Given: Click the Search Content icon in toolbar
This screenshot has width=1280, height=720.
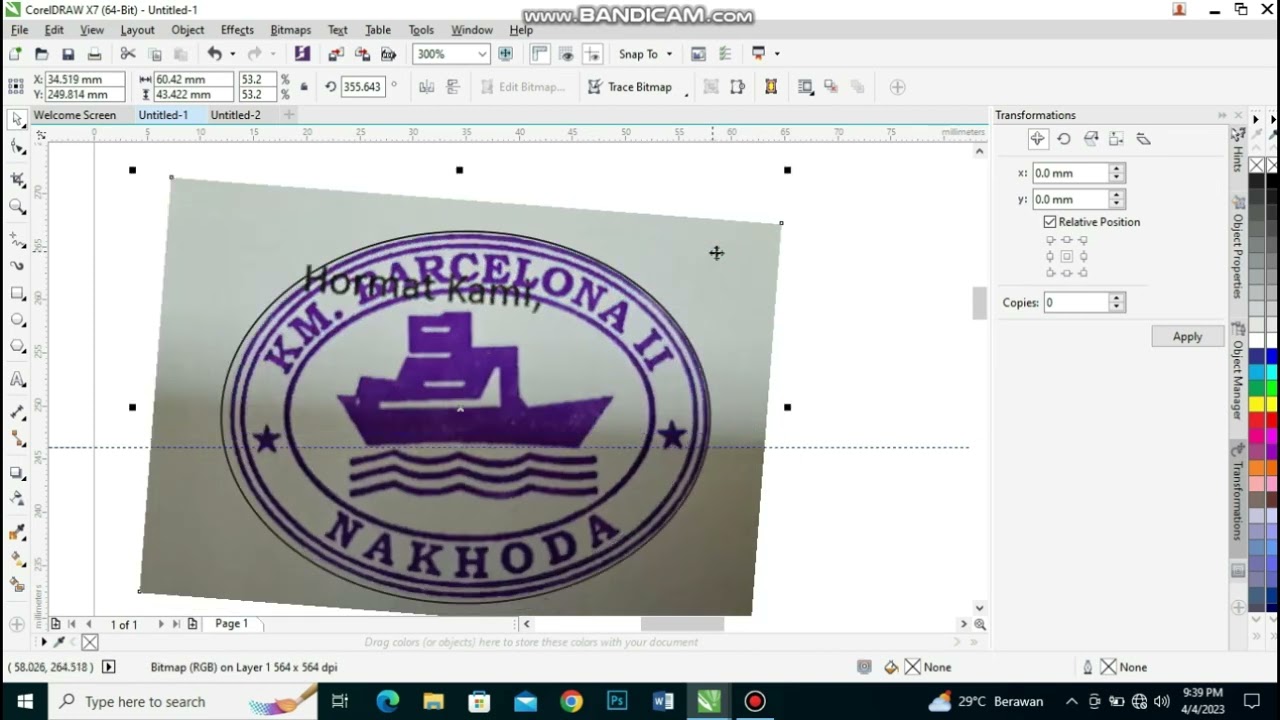Looking at the screenshot, I should (302, 54).
